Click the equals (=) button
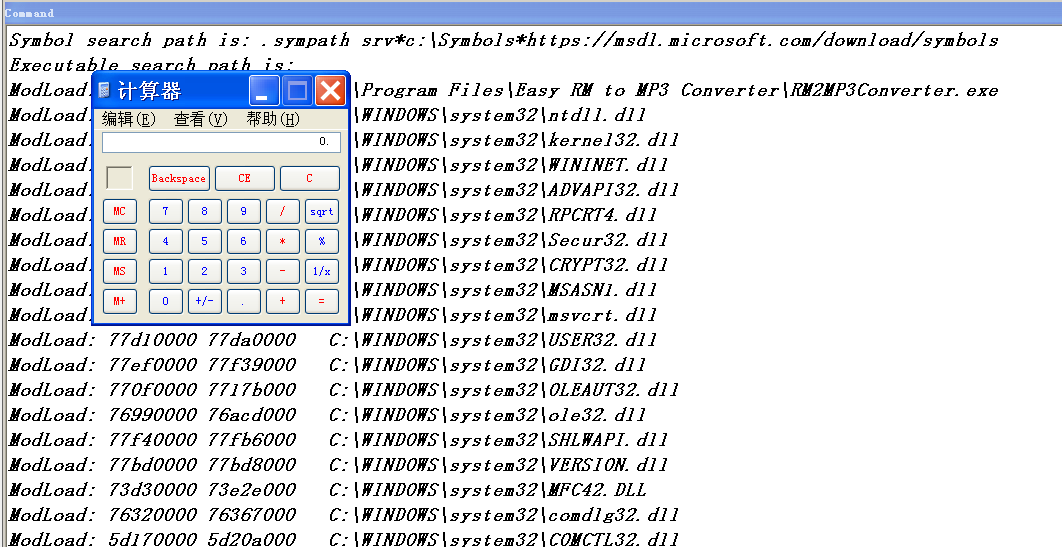 point(322,301)
